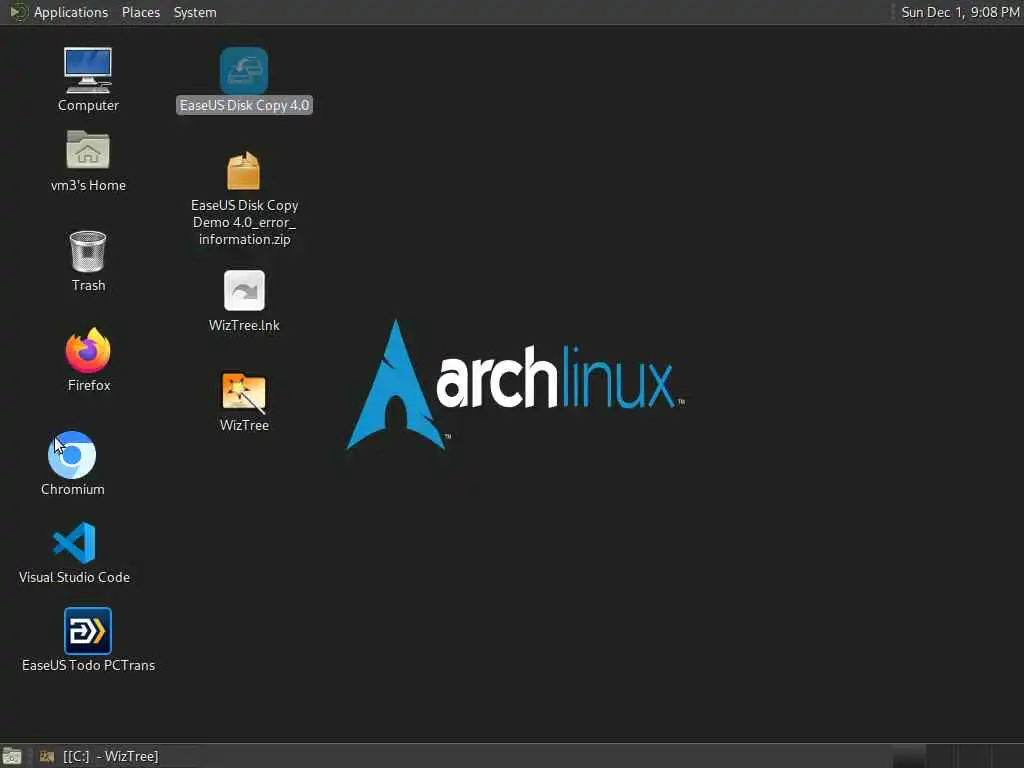Open the Applications menu
Image resolution: width=1024 pixels, height=768 pixels.
coord(71,12)
